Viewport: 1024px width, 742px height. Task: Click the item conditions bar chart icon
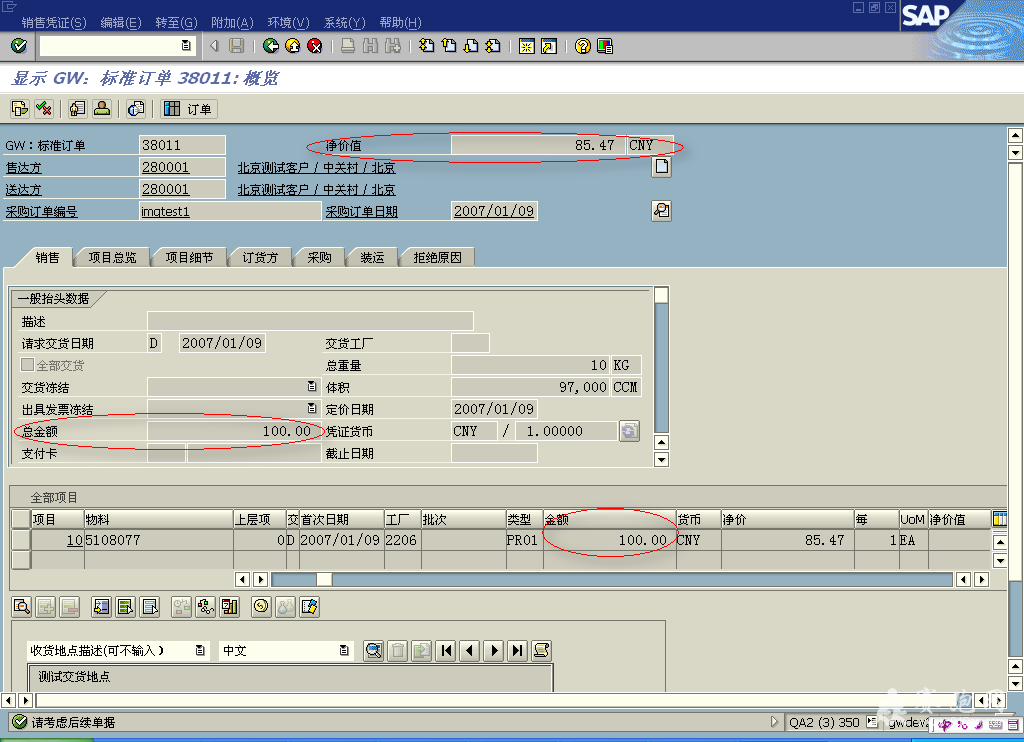(x=230, y=607)
